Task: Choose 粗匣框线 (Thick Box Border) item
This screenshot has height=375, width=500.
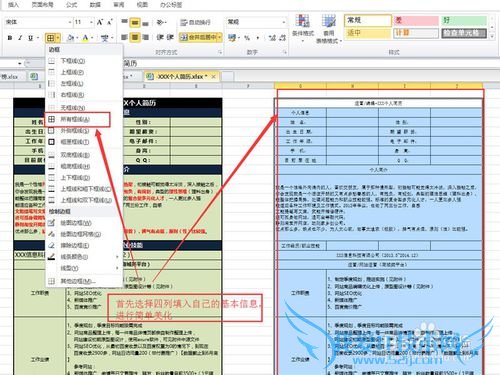Action: [84, 142]
